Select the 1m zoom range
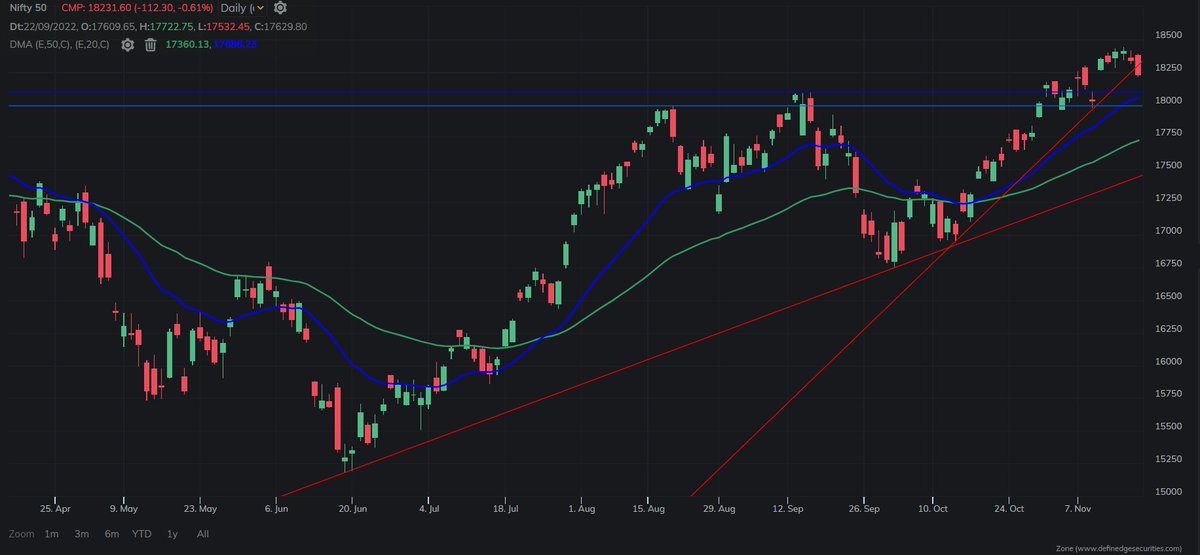Screen dimensions: 1200x555 click(x=50, y=534)
